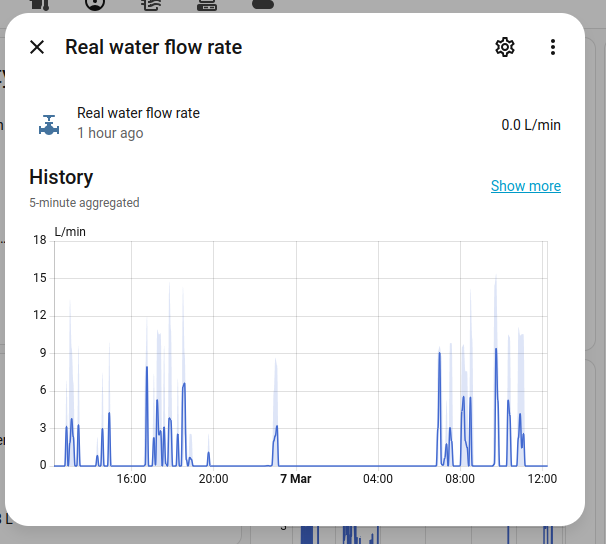Image resolution: width=606 pixels, height=544 pixels.
Task: Follow the Show more history link
Action: point(525,186)
